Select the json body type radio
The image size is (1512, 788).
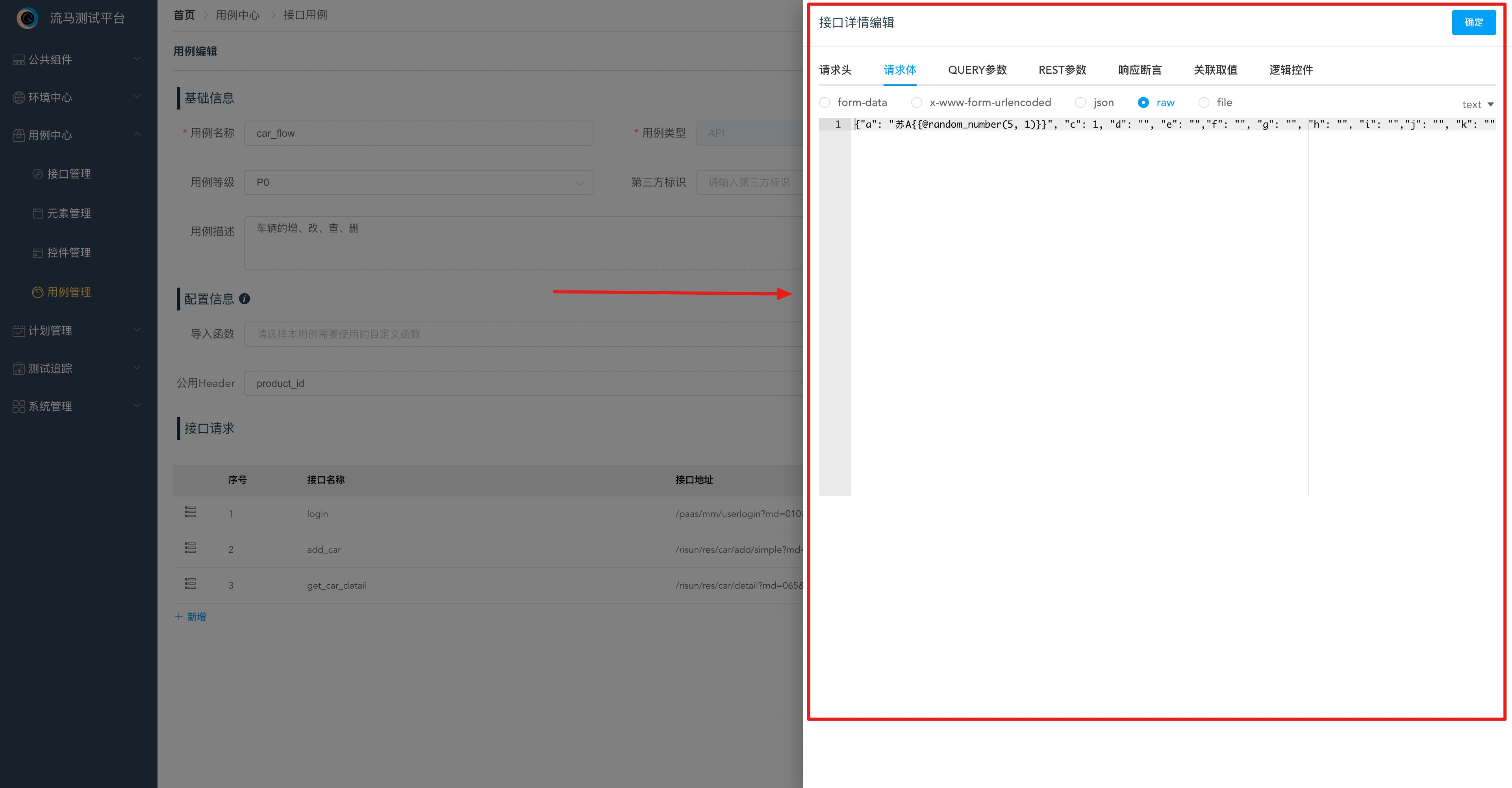coord(1080,103)
